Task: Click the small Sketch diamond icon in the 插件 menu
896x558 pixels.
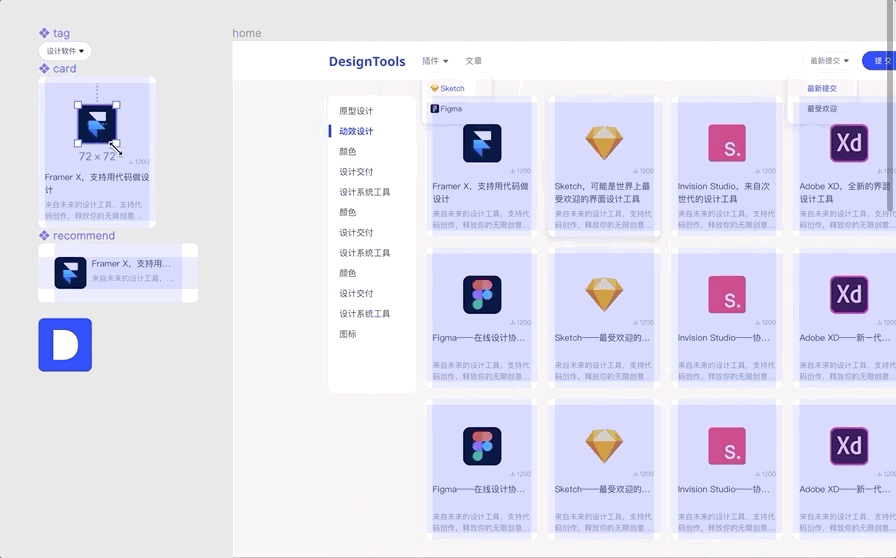Action: pyautogui.click(x=434, y=88)
